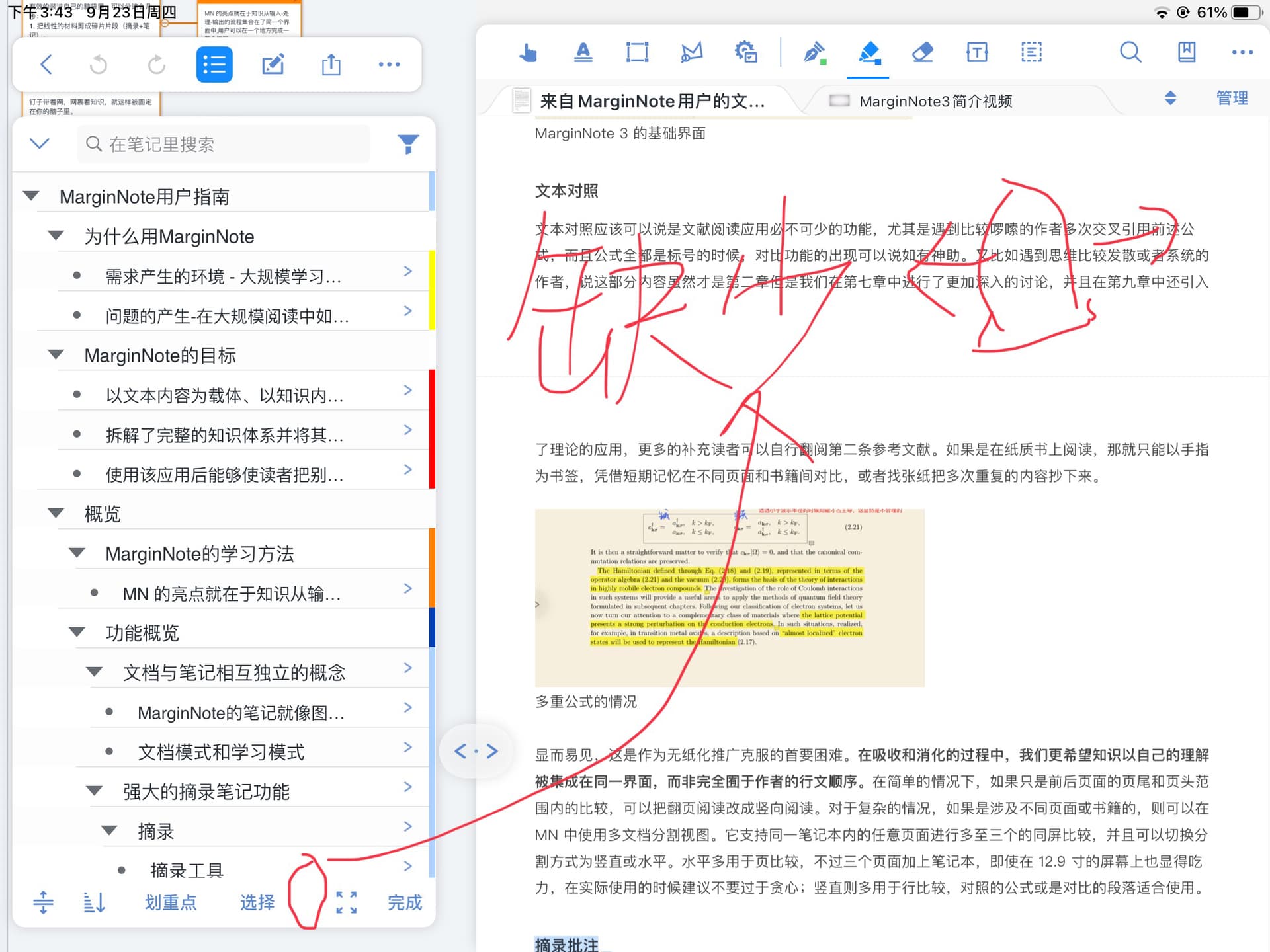Select the highlighter marker tool
Viewport: 1270px width, 952px height.
868,52
